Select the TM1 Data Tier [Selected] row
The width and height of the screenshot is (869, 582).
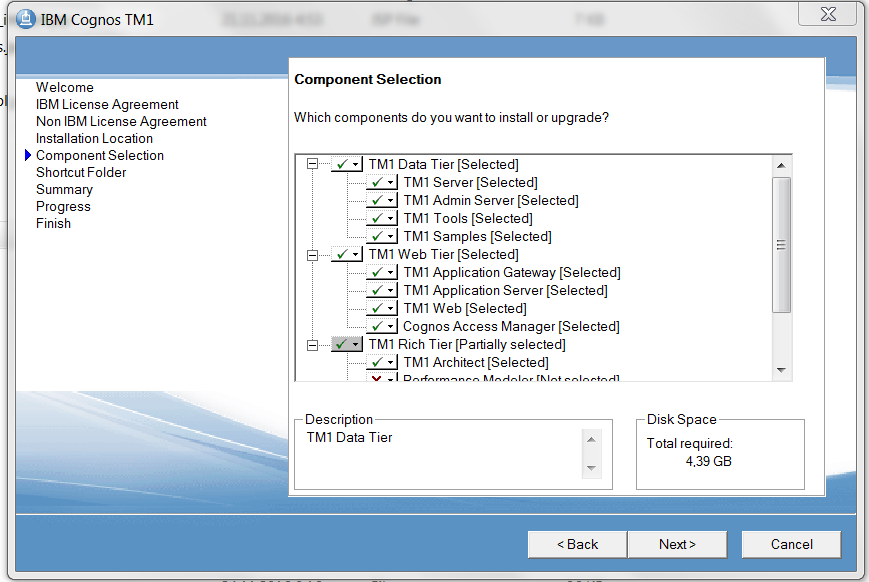[x=444, y=165]
